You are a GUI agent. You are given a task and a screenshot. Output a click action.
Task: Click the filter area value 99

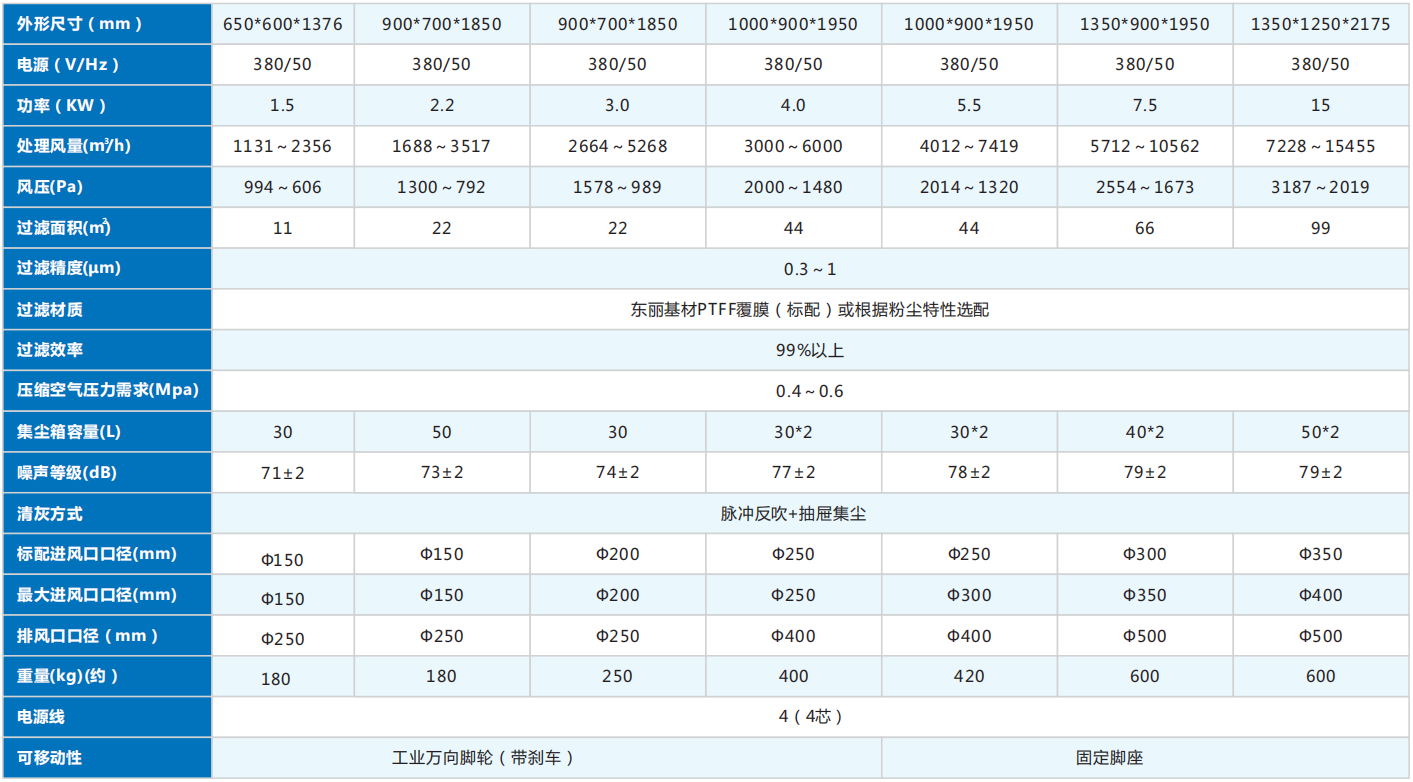tap(1321, 228)
